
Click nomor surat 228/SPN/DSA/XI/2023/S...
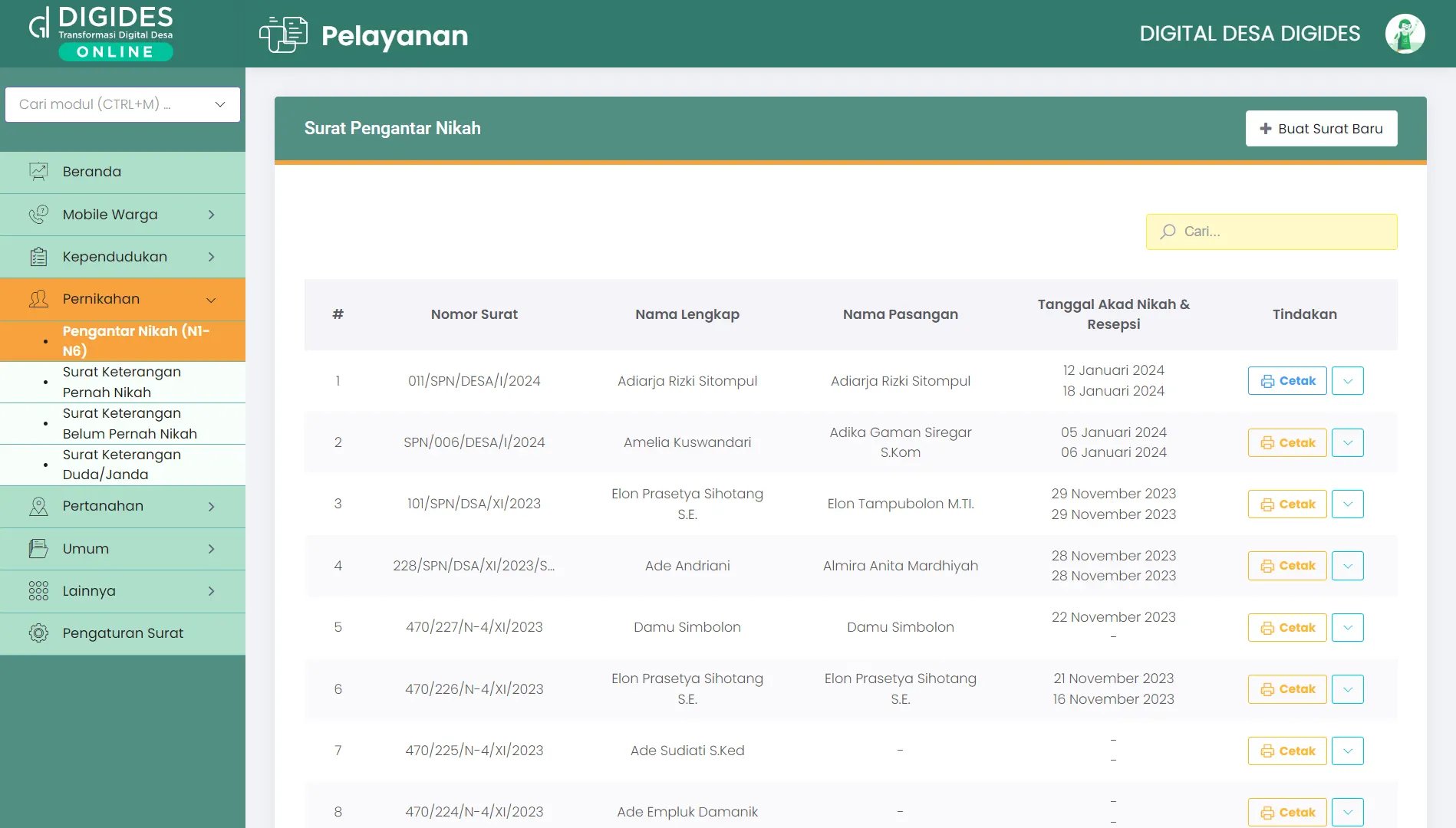coord(474,566)
